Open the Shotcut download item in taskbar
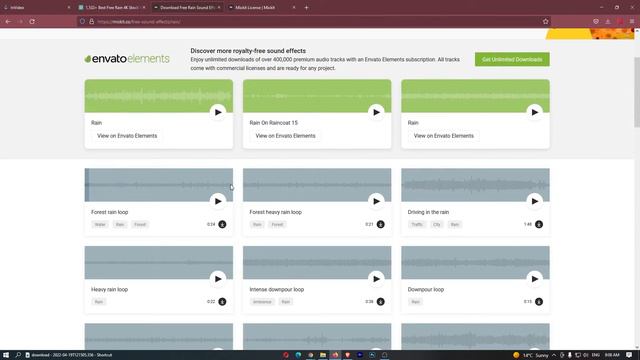640x360 pixels. pos(69,355)
